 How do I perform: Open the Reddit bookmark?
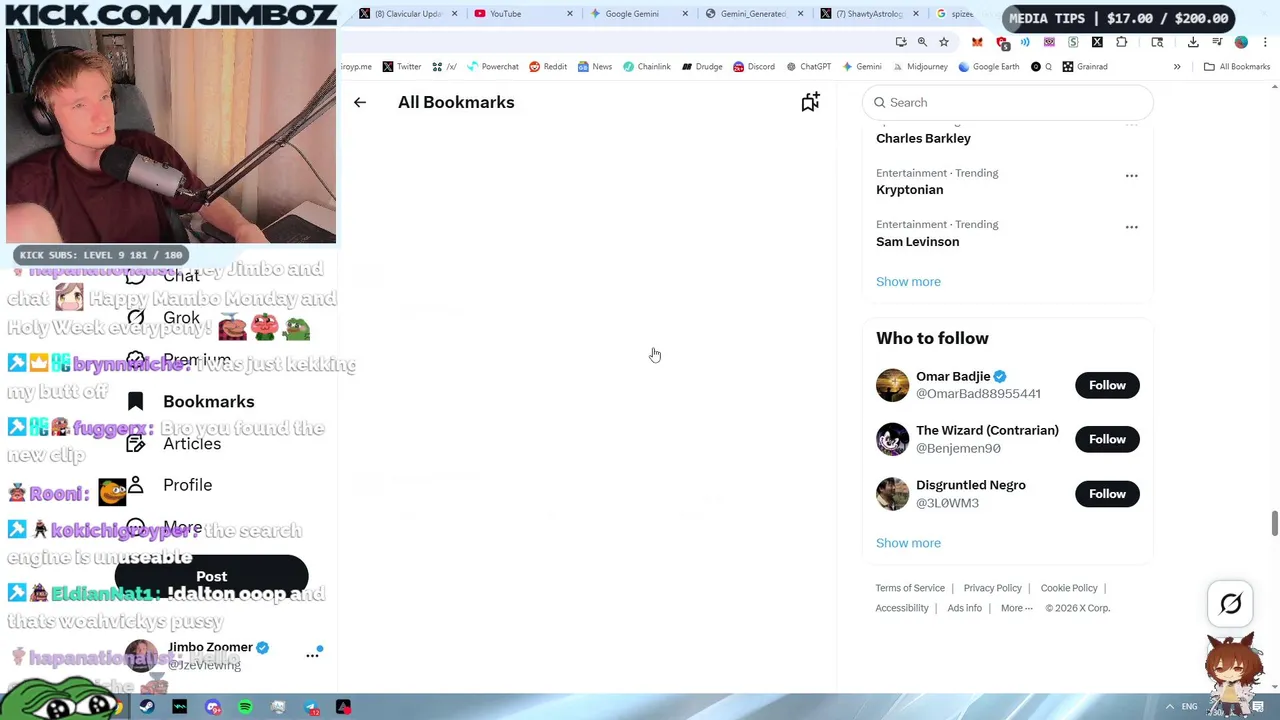click(x=548, y=67)
